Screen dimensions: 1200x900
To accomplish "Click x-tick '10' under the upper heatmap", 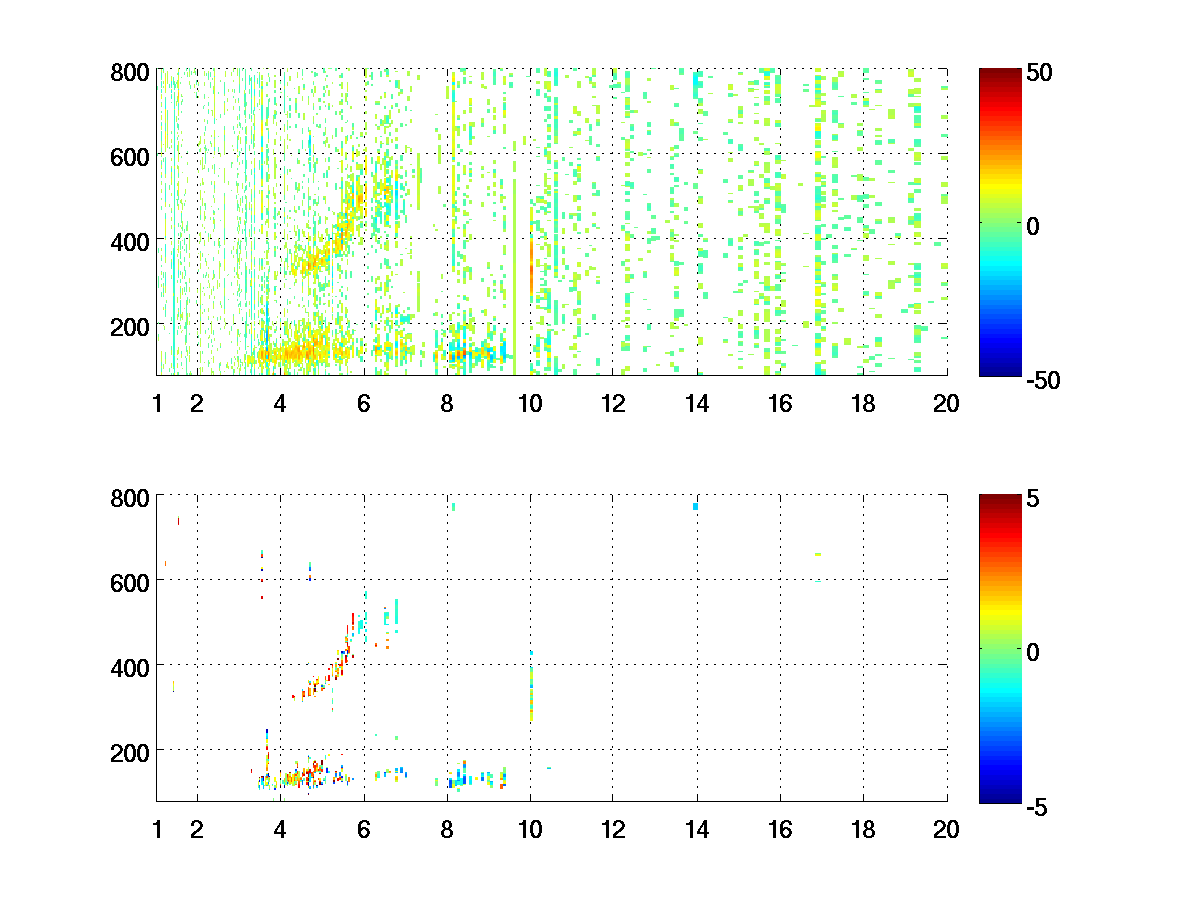I will click(x=530, y=404).
